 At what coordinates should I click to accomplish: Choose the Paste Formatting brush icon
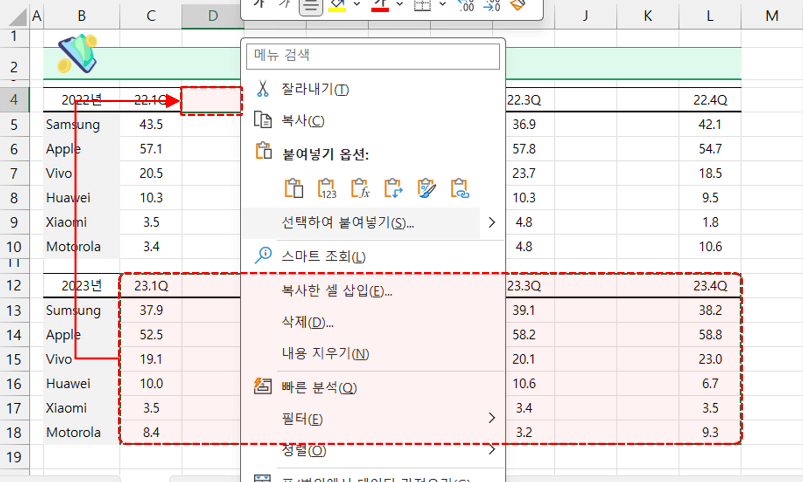click(427, 188)
